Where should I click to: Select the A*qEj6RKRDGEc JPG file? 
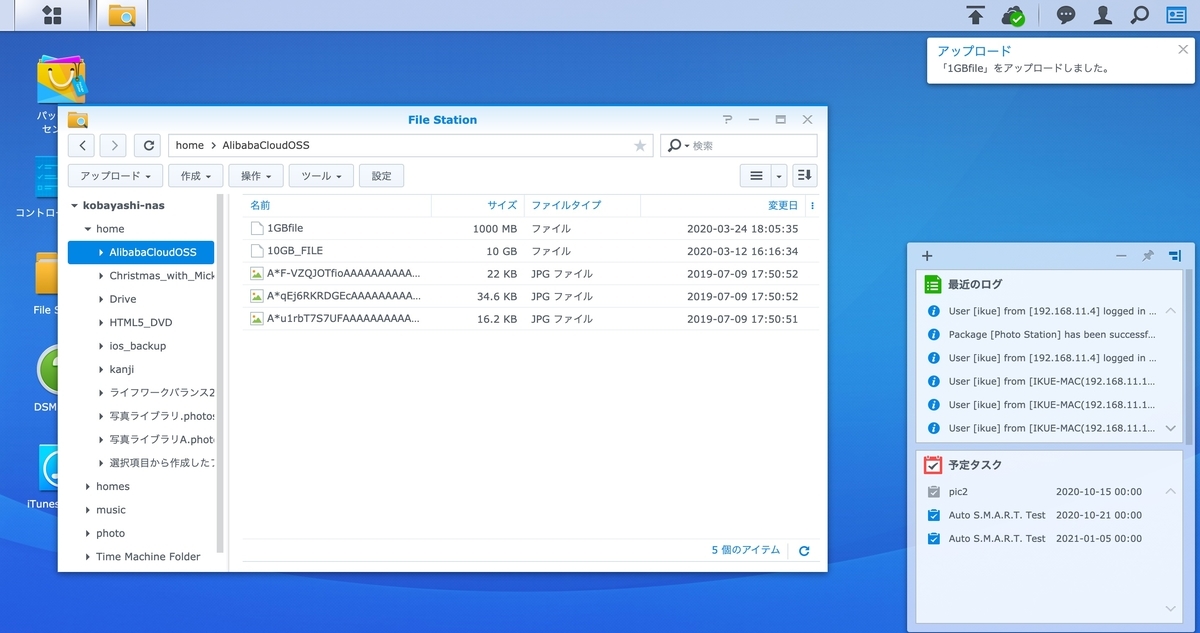[530, 296]
